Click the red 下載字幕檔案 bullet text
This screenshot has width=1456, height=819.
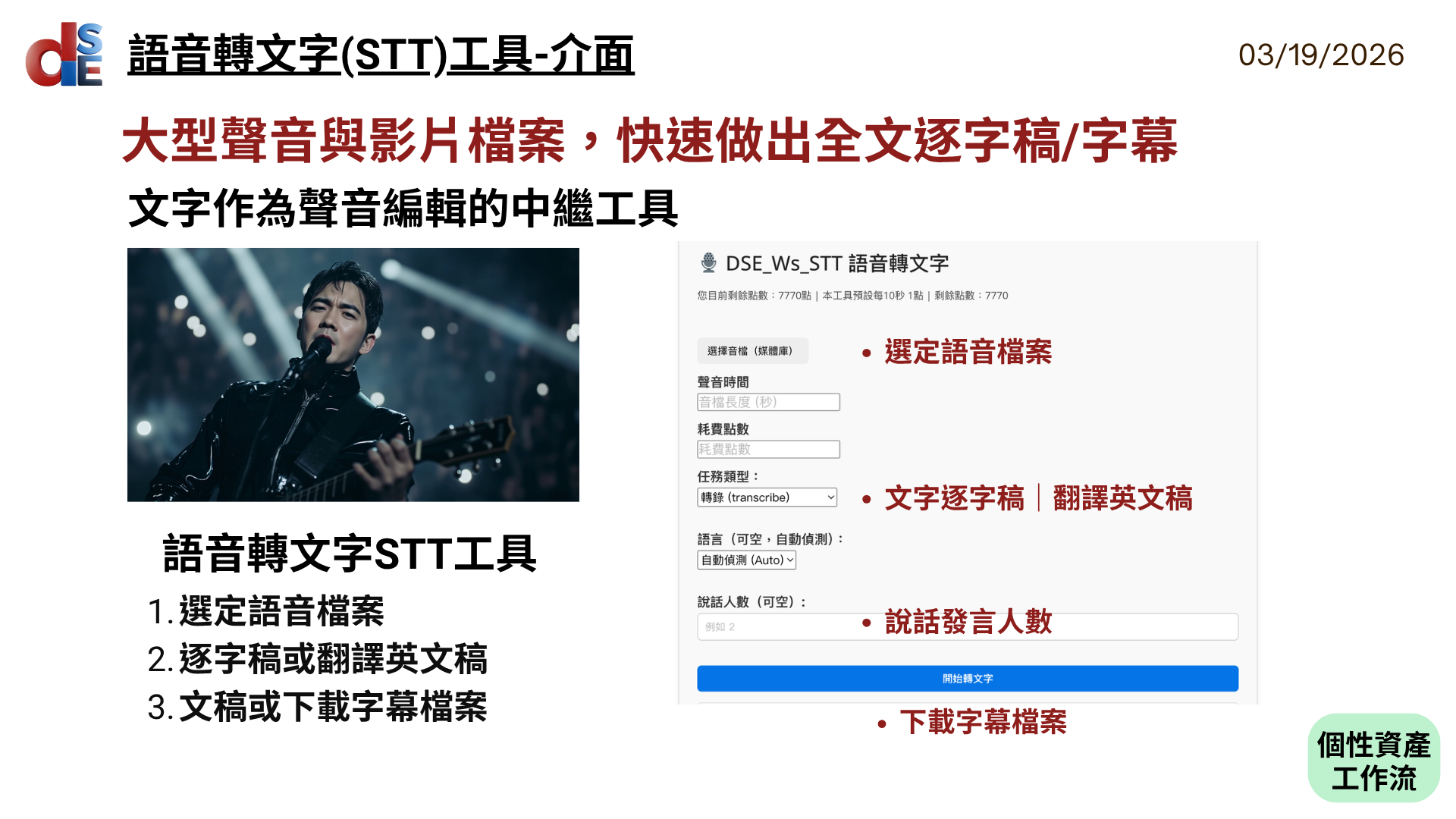click(983, 722)
